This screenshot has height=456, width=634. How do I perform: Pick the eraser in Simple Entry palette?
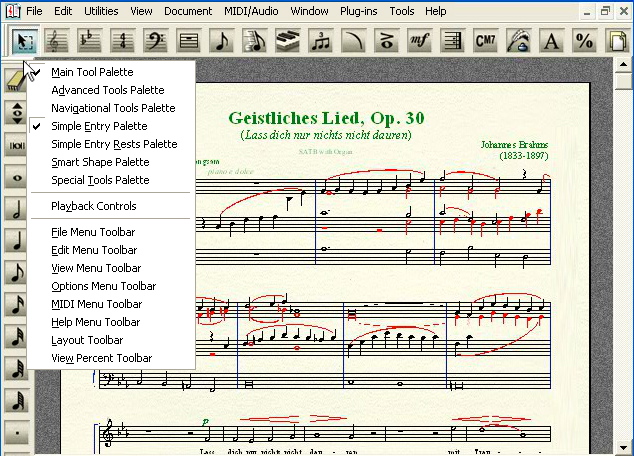pos(16,81)
